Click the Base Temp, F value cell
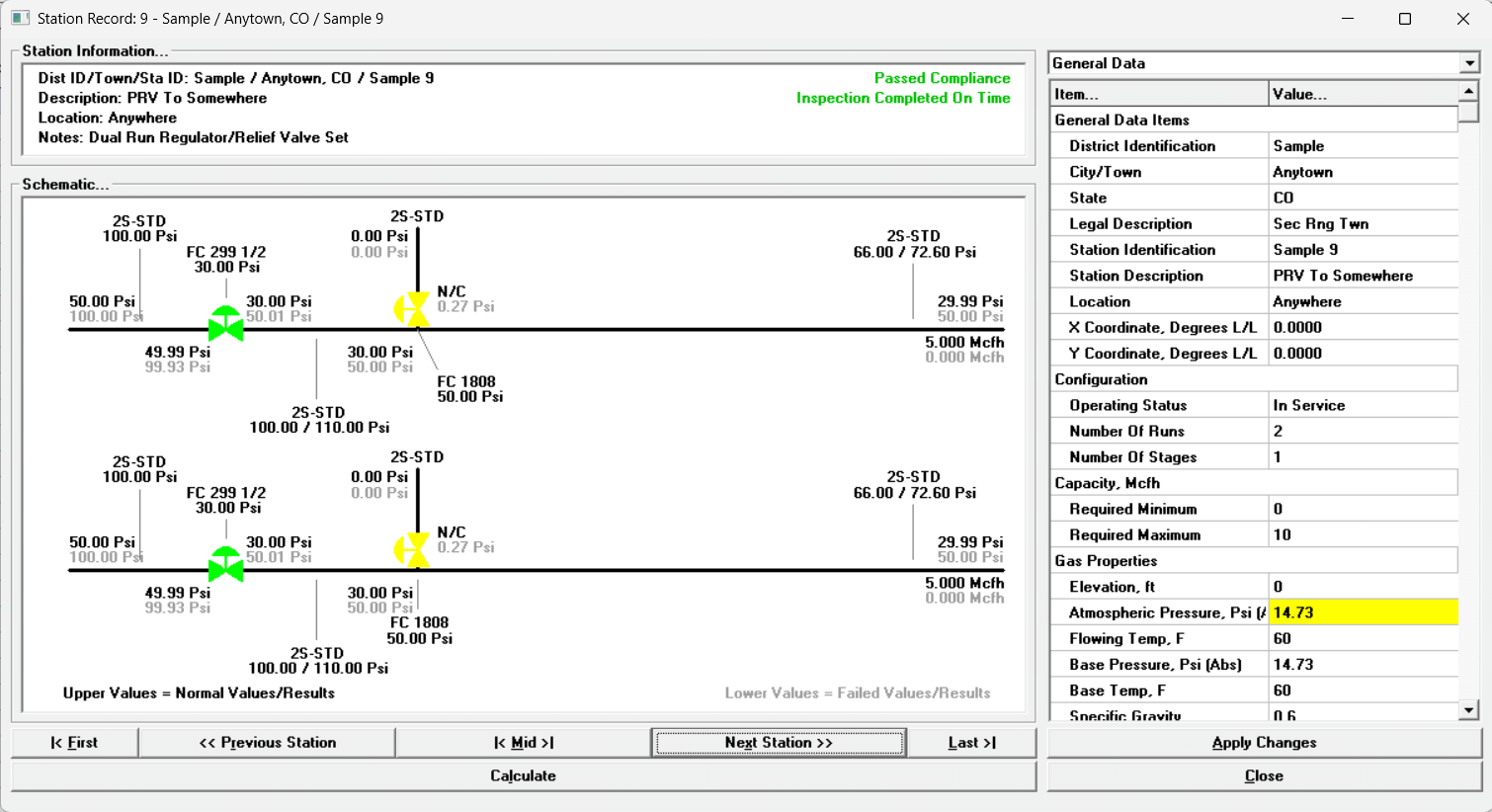 [1364, 690]
